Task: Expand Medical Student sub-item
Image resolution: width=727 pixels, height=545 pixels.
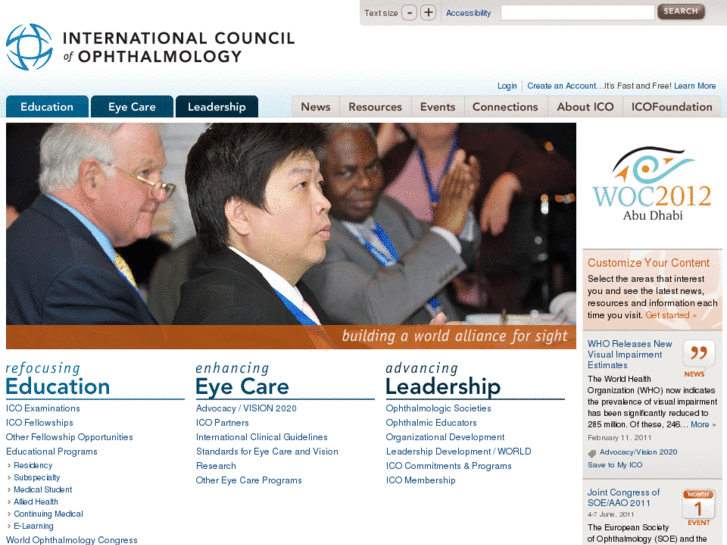Action: 43,489
